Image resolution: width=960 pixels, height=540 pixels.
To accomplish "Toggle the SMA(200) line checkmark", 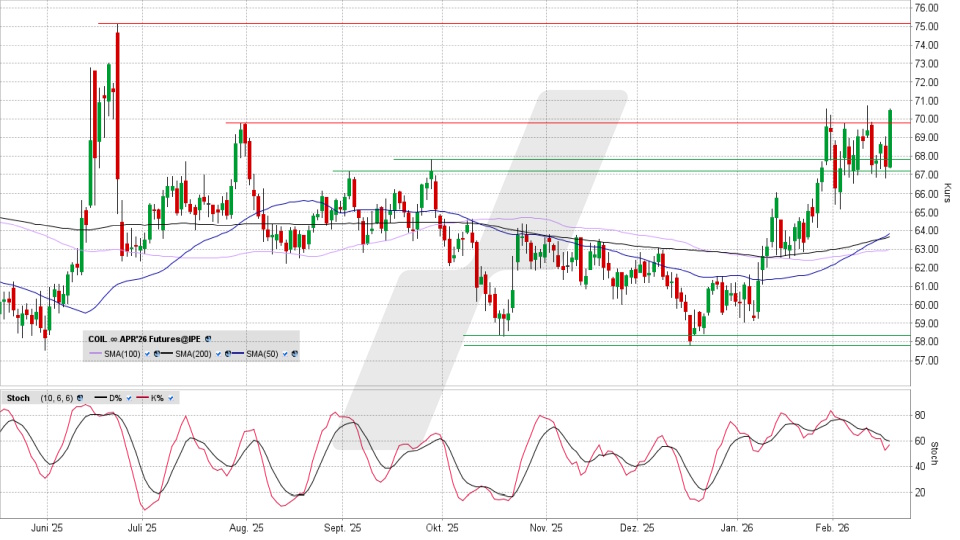I will coord(218,354).
